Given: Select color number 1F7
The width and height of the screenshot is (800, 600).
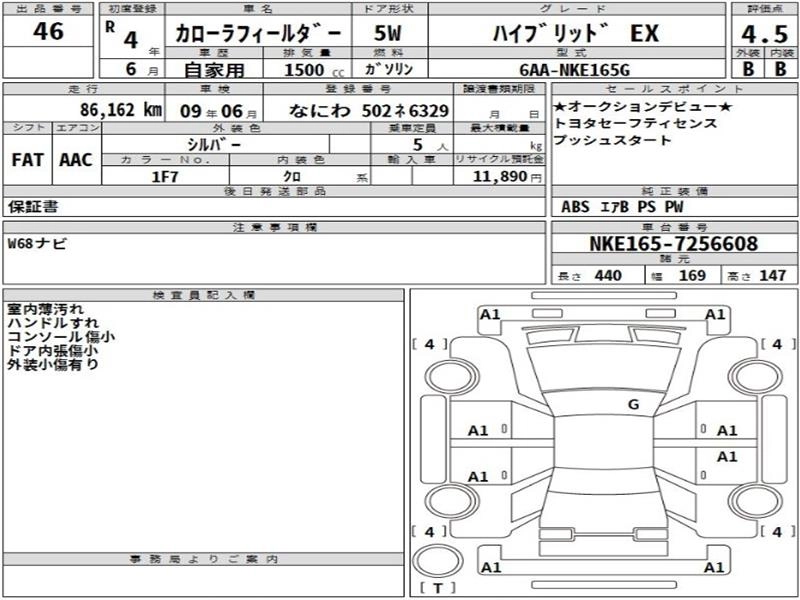Looking at the screenshot, I should pyautogui.click(x=165, y=177).
